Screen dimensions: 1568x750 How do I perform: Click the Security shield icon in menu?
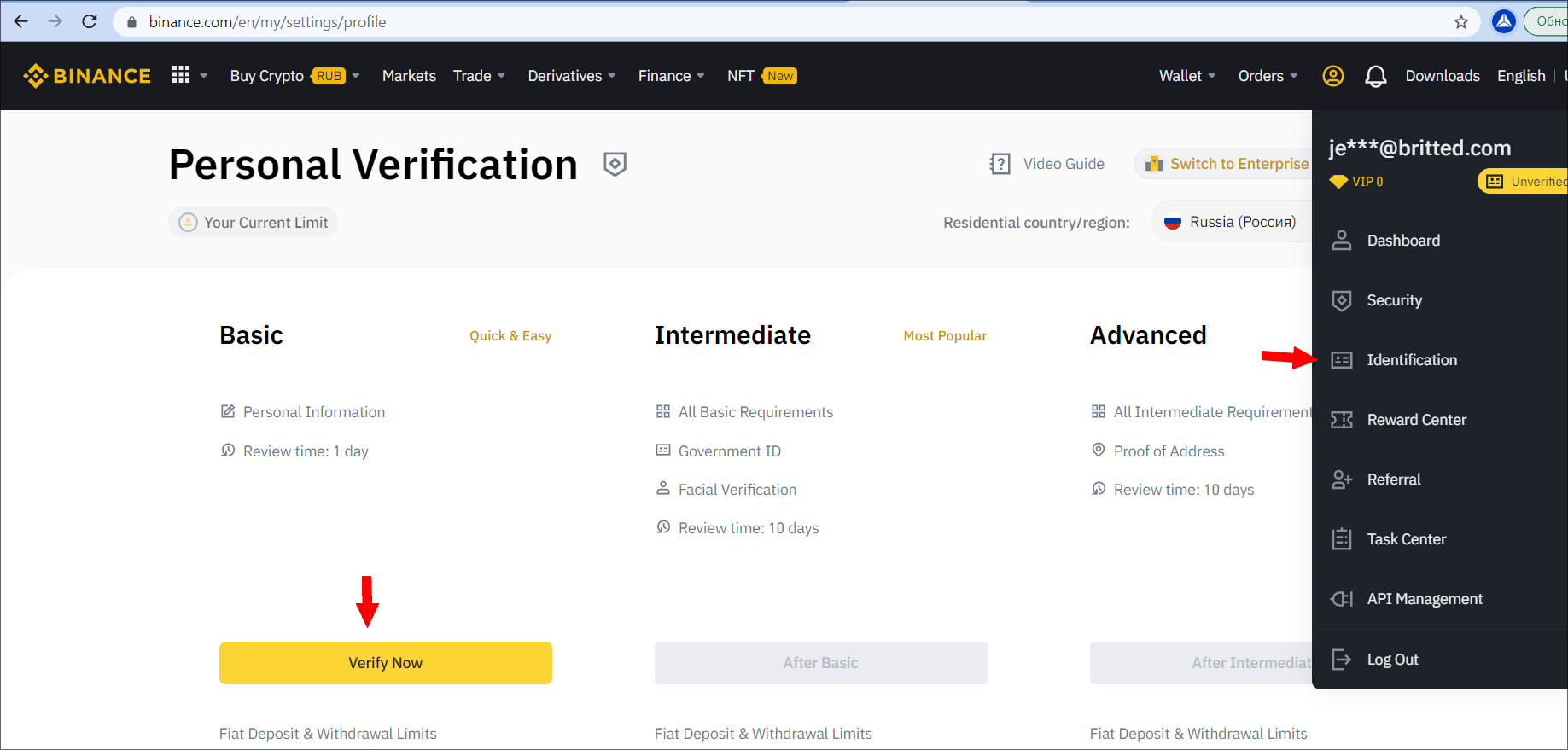click(x=1342, y=300)
